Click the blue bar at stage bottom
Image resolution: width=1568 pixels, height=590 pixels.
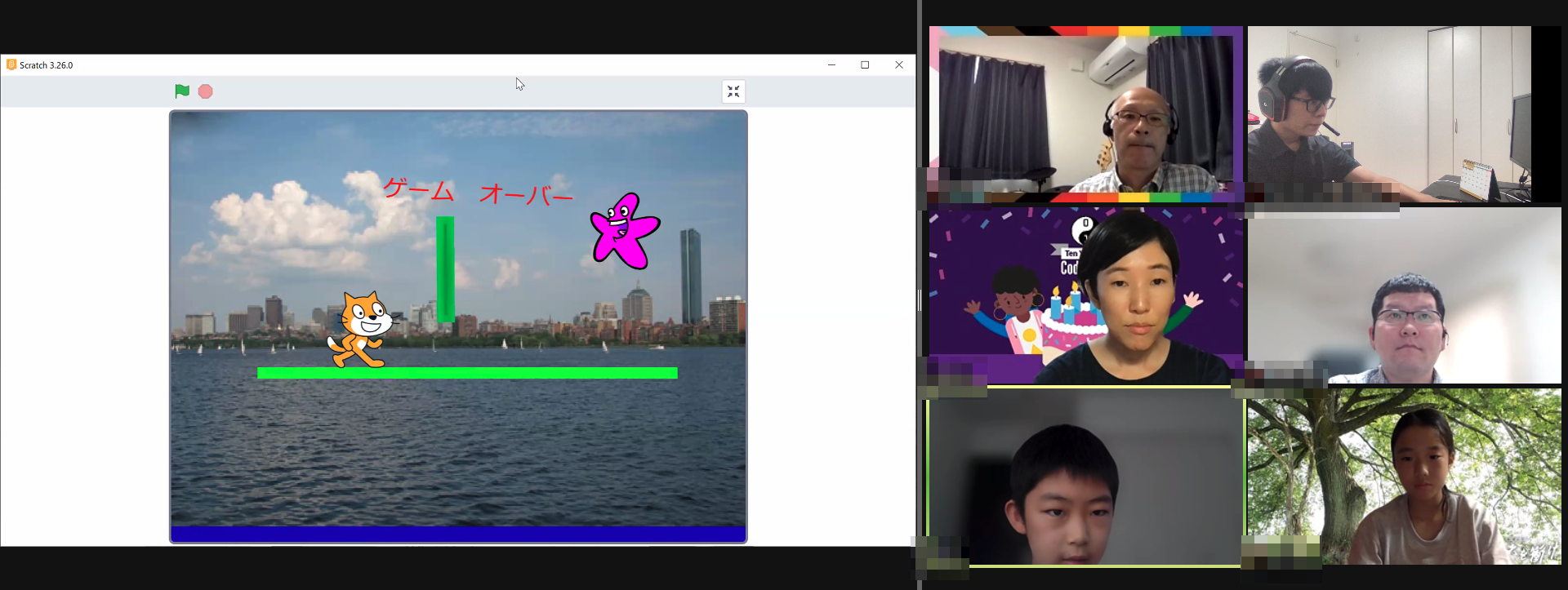click(458, 535)
